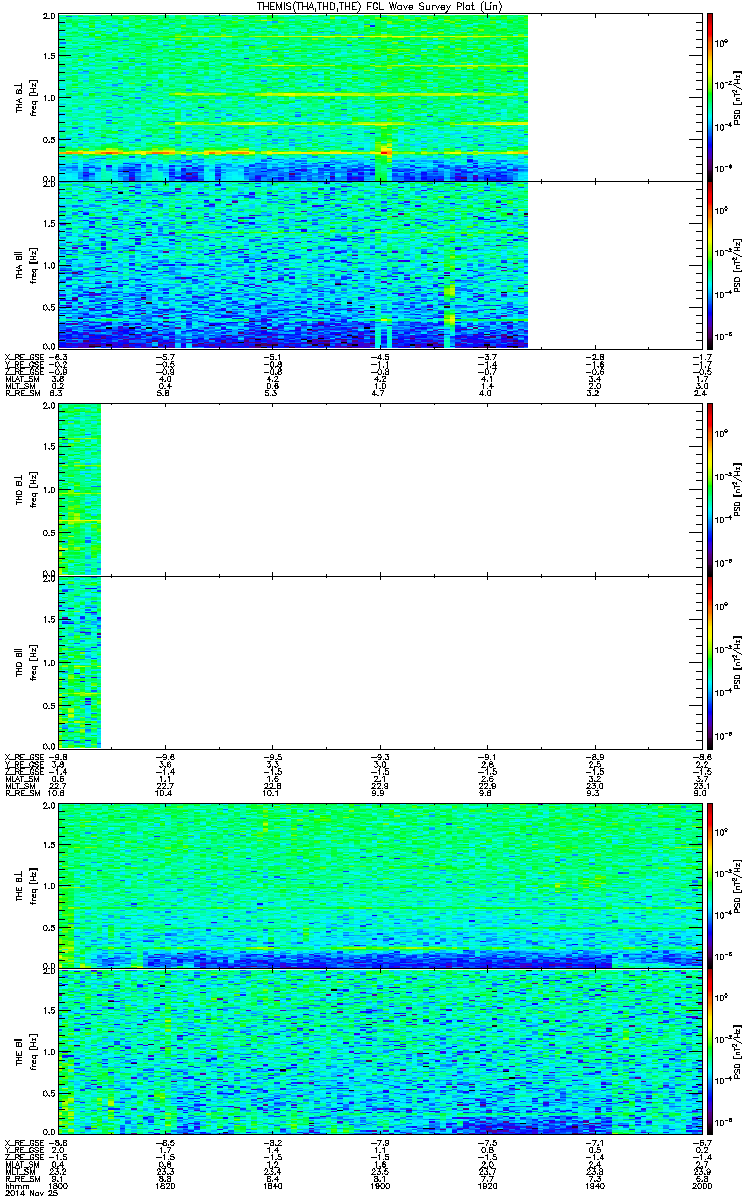Click the MLT_SM row label under THE panels
The image size is (750, 1200).
tap(18, 1172)
